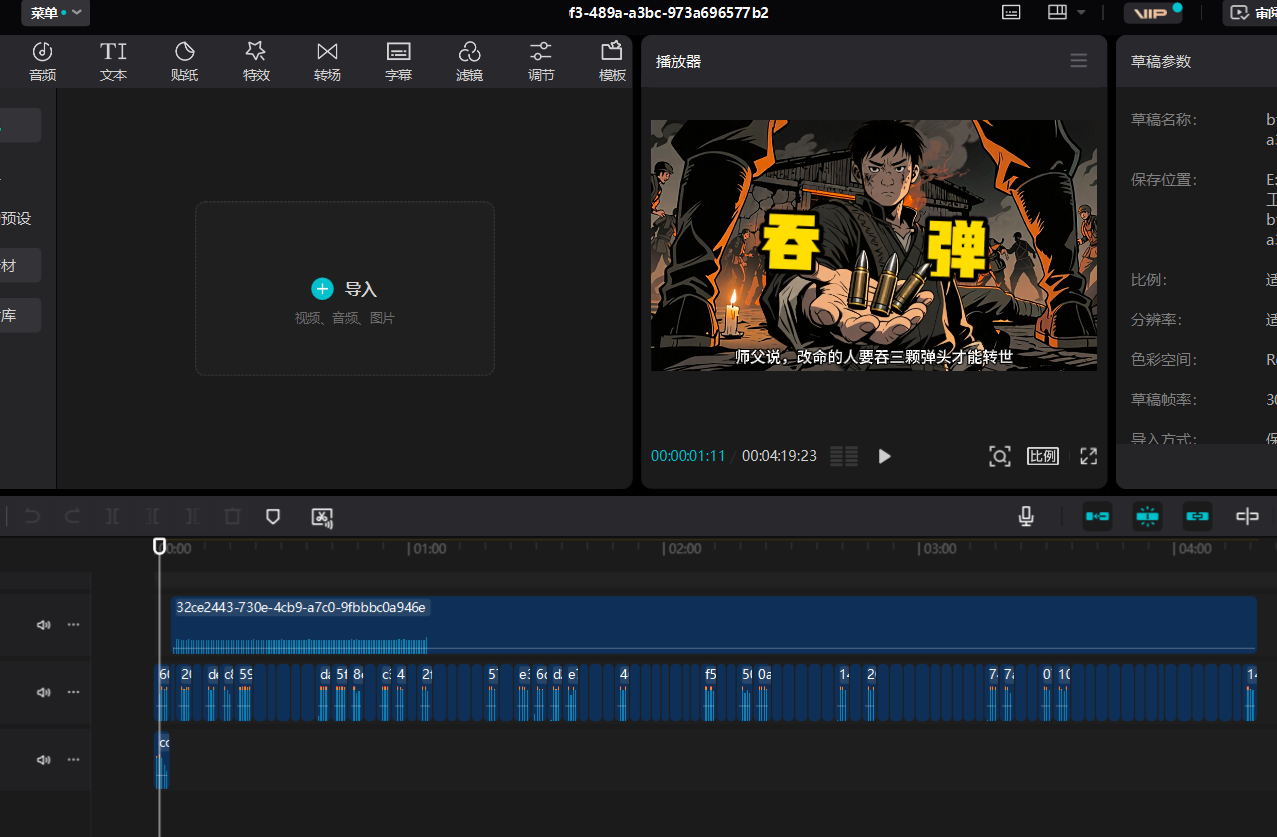Open the player panel hamburger menu
Image resolution: width=1277 pixels, height=837 pixels.
pyautogui.click(x=1078, y=61)
